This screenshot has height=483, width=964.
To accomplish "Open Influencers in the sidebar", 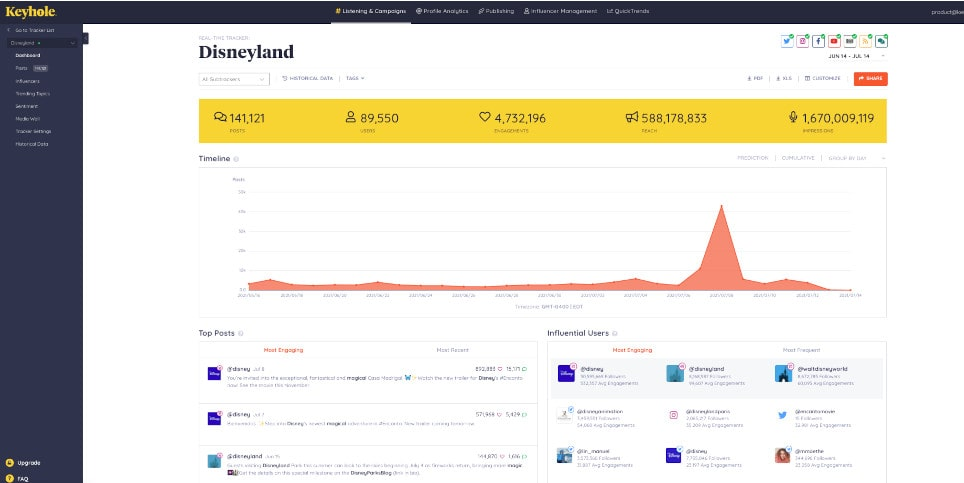I will click(x=28, y=81).
